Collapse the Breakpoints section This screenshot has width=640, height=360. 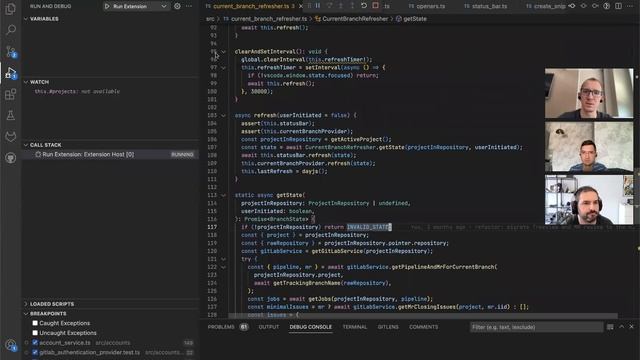(26, 313)
